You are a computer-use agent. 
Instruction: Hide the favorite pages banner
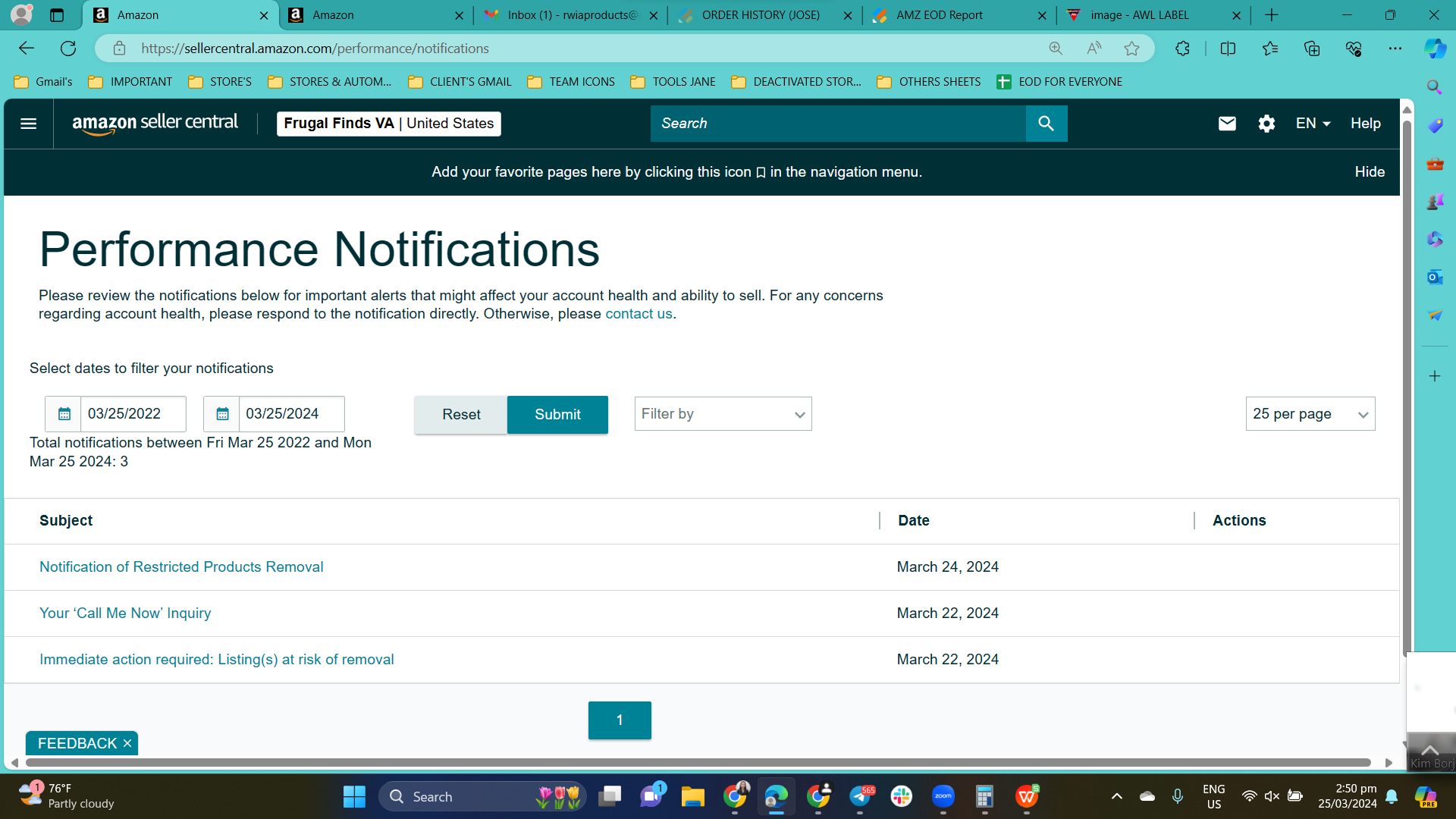click(x=1370, y=172)
